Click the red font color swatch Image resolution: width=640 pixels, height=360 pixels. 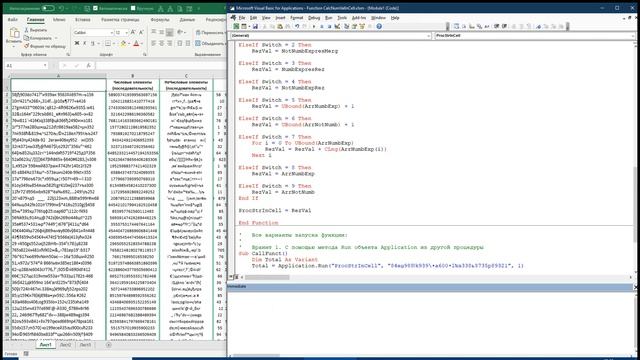point(136,43)
